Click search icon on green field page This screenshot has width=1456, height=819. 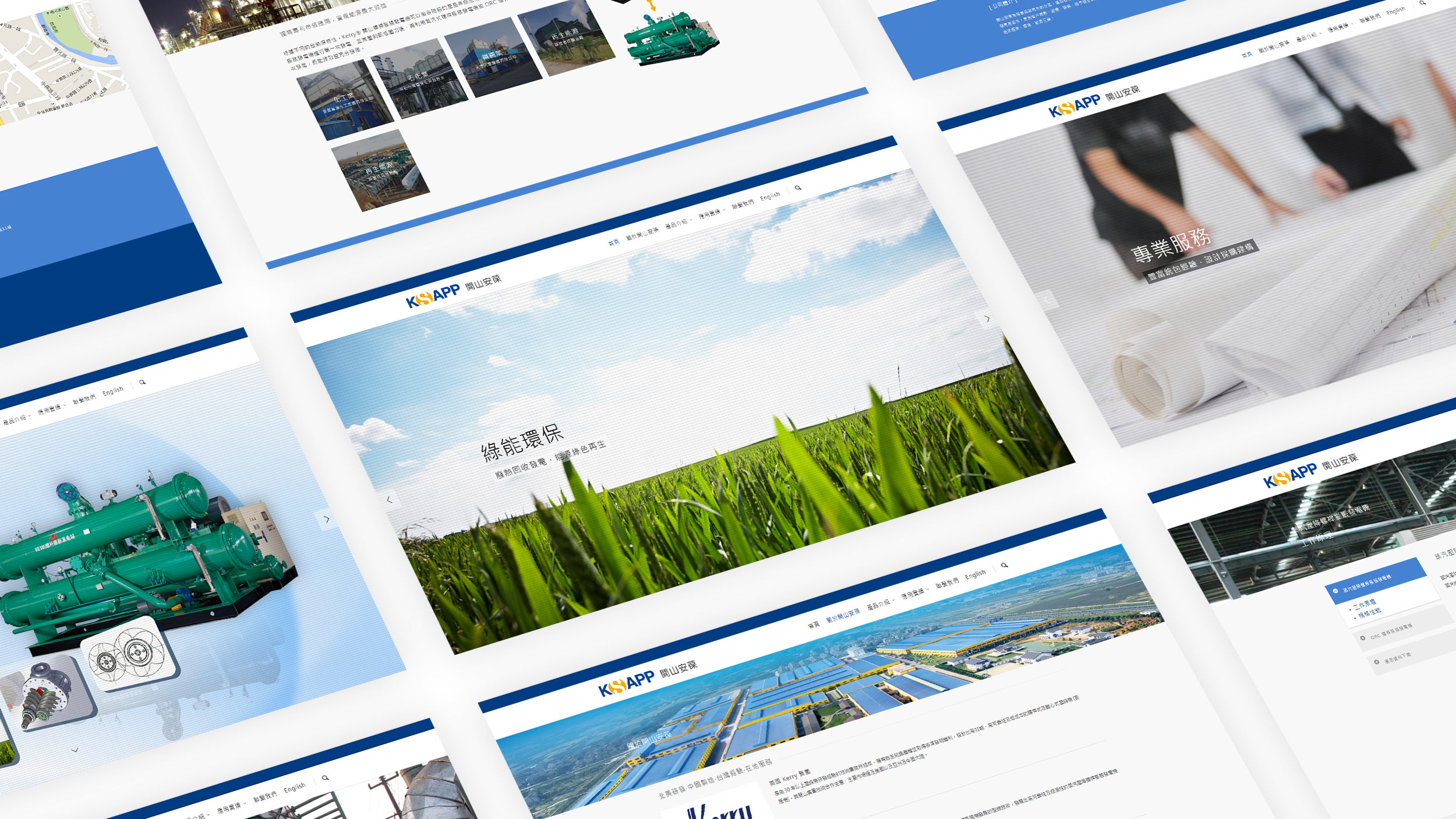(798, 188)
